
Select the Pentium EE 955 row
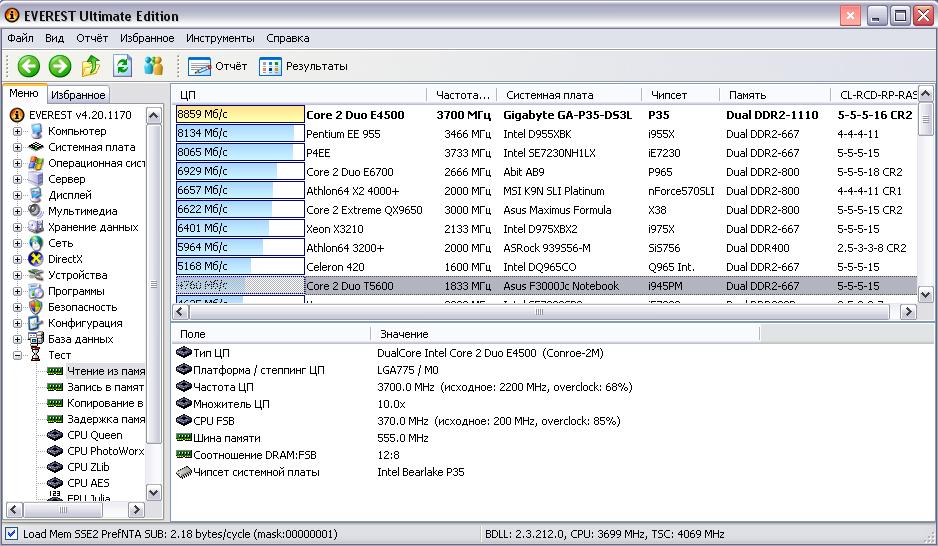coord(546,134)
